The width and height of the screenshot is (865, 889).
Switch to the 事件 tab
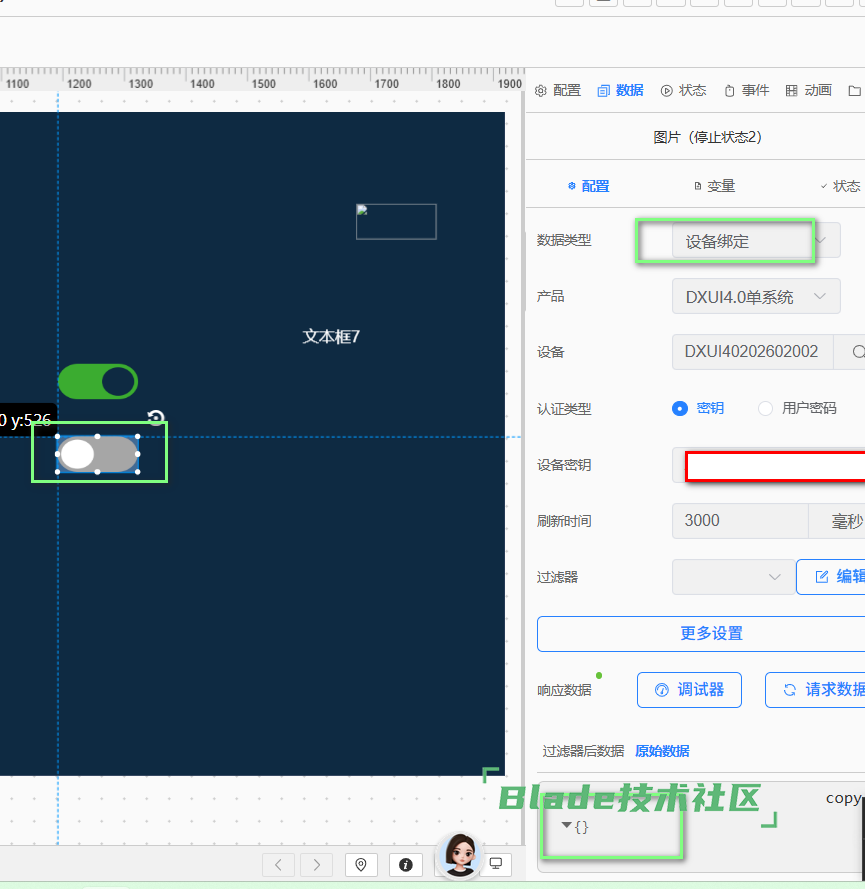(x=746, y=90)
